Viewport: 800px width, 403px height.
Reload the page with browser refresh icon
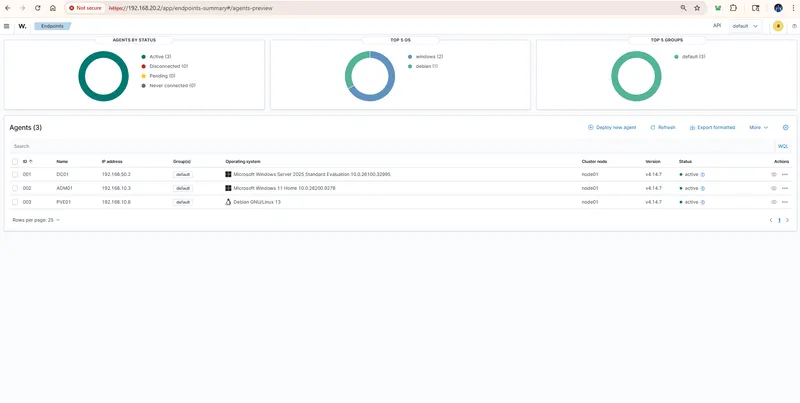(x=38, y=8)
